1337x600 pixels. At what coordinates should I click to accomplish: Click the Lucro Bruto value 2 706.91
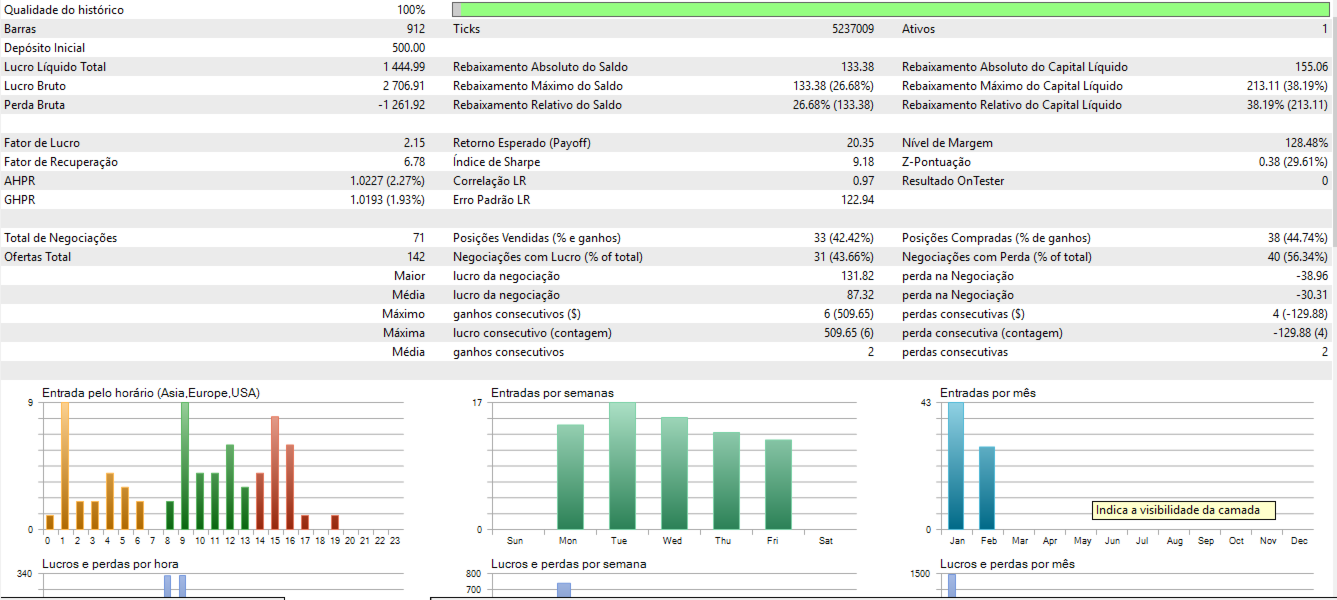click(x=403, y=86)
